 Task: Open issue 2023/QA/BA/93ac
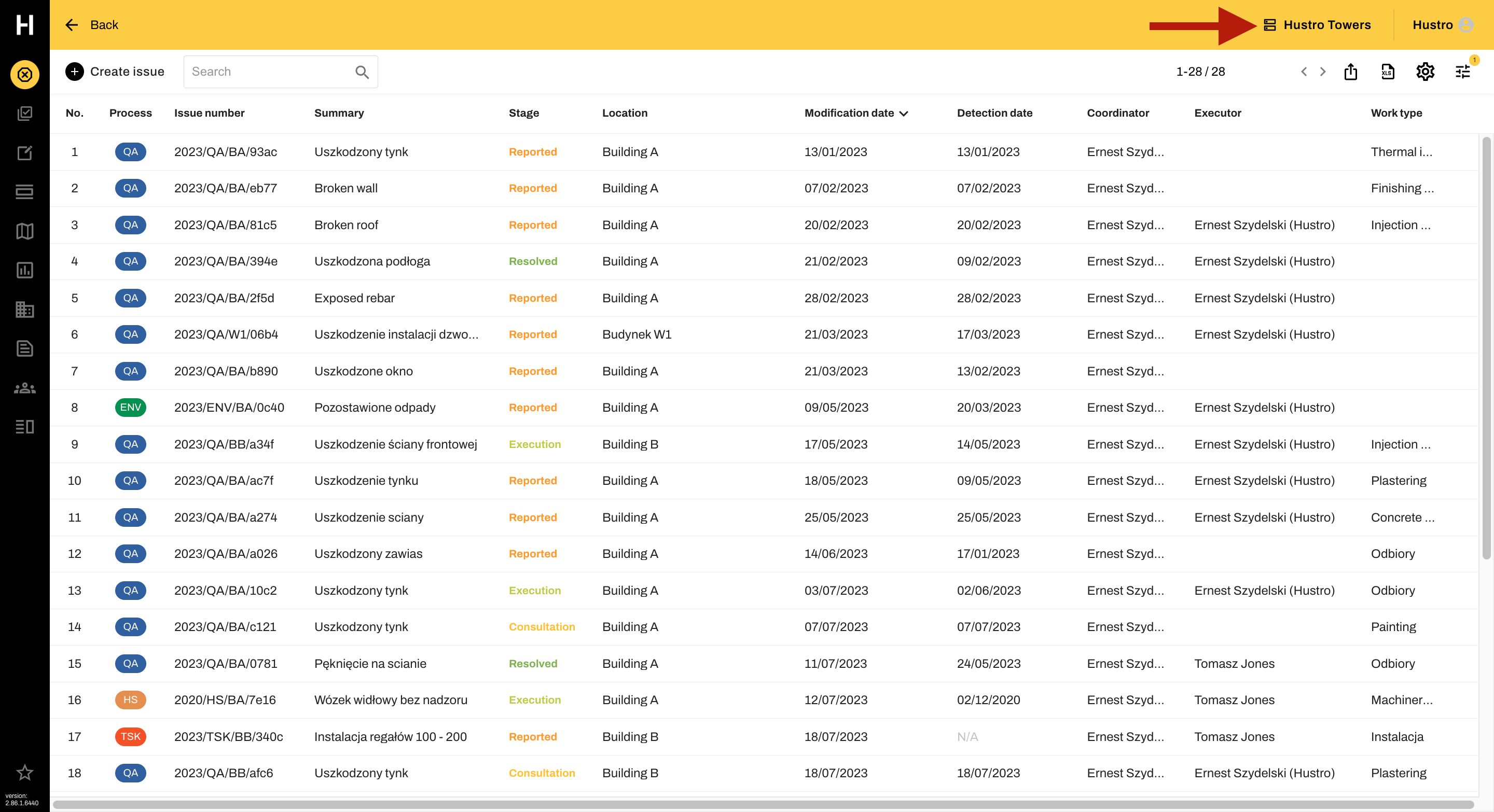pos(225,152)
